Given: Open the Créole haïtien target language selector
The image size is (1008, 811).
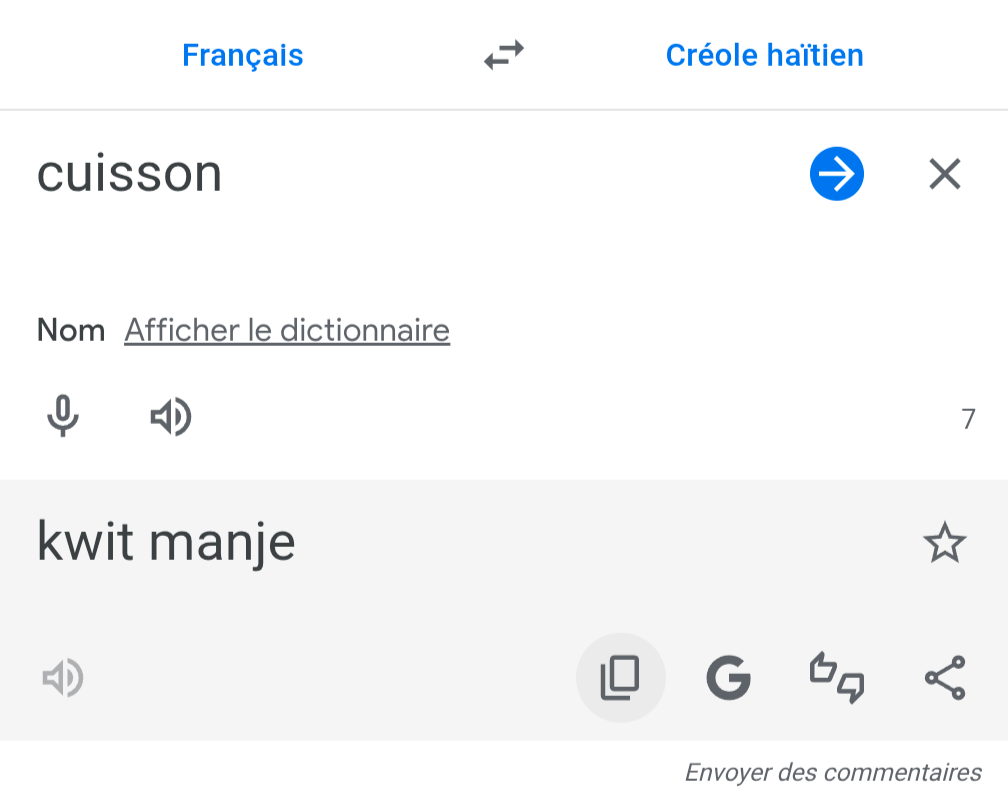Looking at the screenshot, I should (764, 55).
